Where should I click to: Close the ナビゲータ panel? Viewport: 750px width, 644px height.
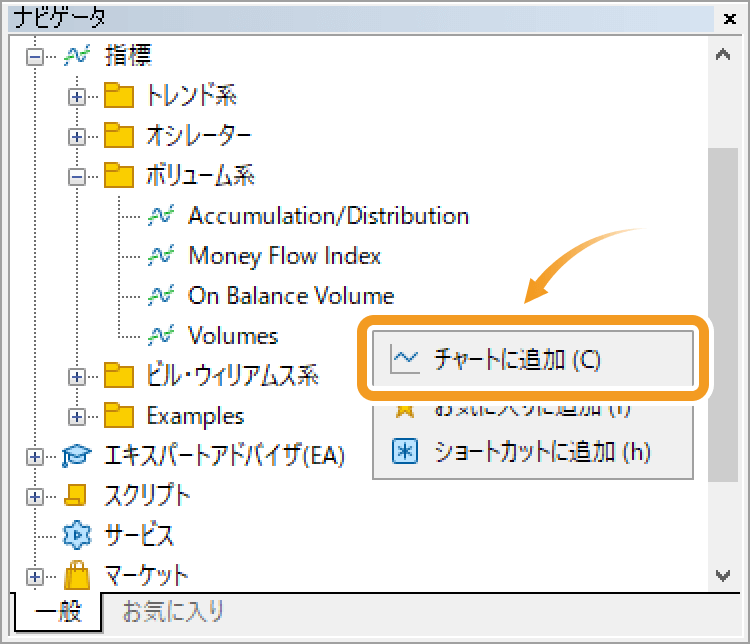click(x=729, y=19)
